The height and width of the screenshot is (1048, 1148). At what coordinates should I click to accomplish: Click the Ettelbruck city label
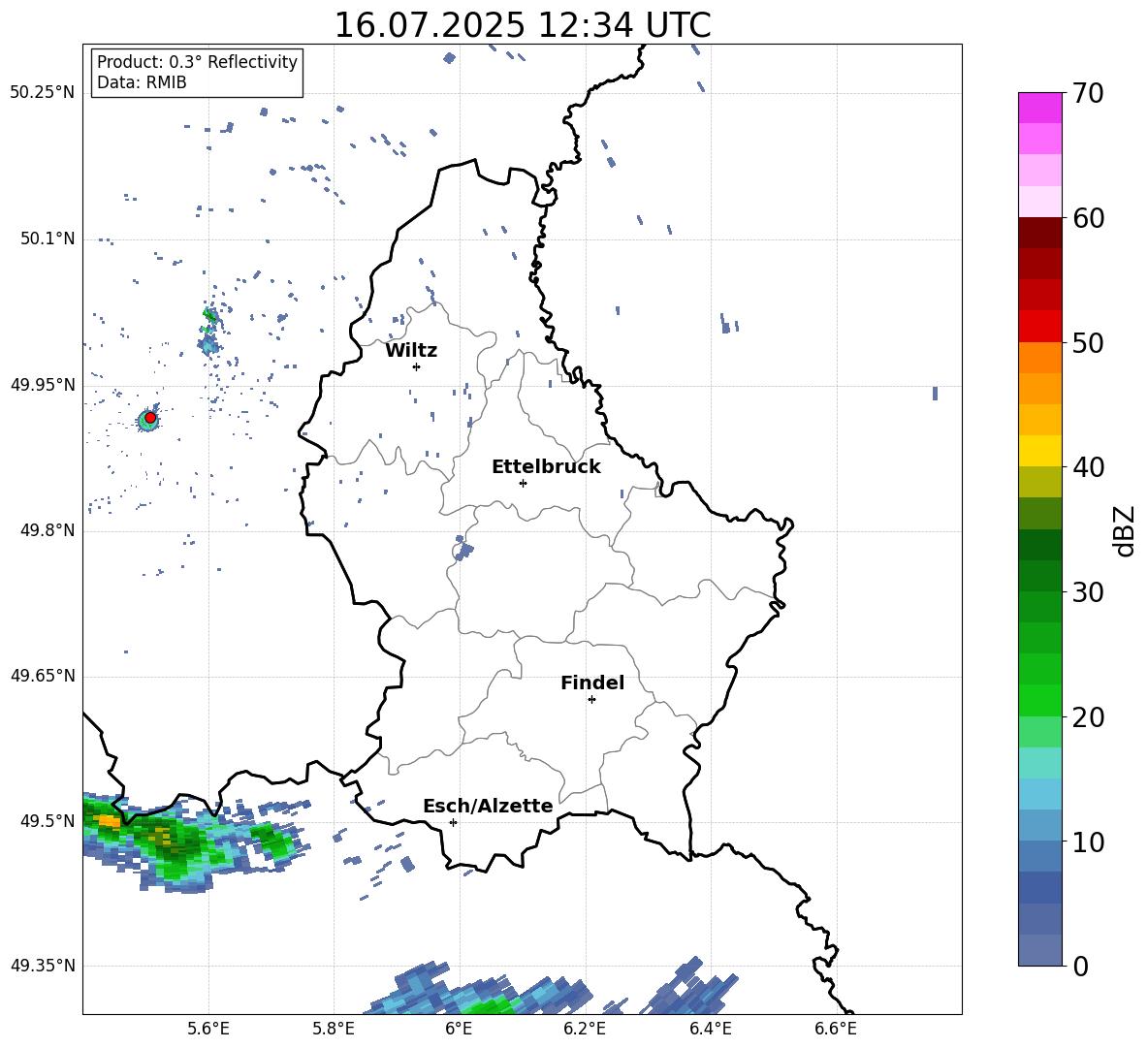coord(546,467)
